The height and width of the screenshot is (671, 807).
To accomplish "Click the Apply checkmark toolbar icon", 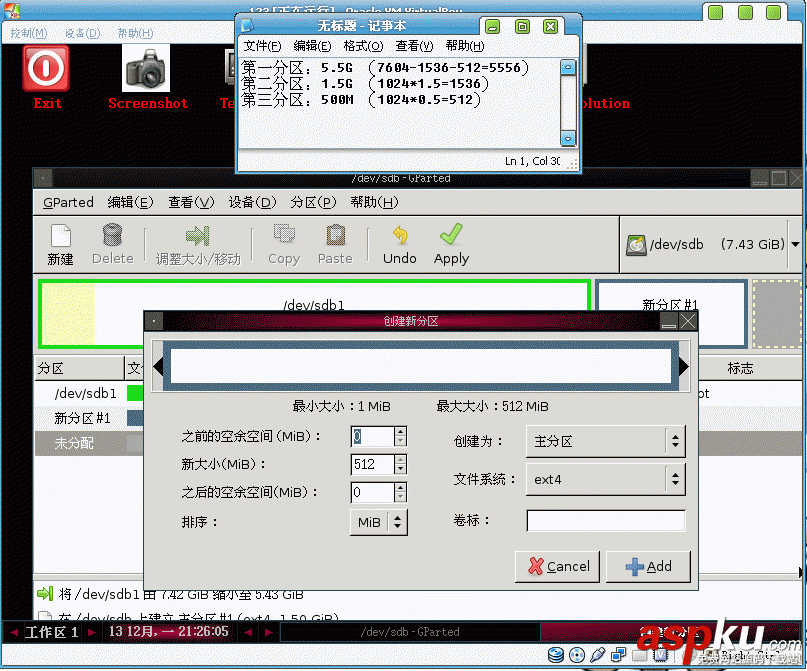I will click(x=451, y=235).
